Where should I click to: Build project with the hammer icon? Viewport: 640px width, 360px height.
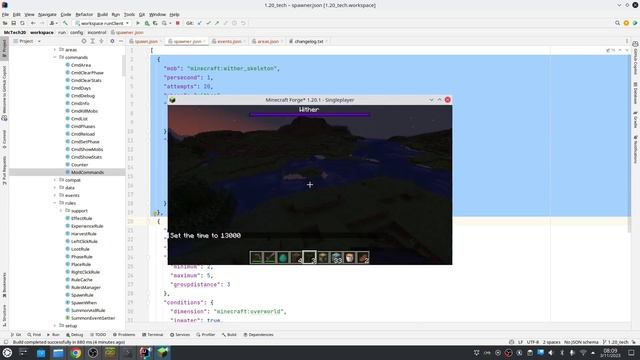coord(65,23)
